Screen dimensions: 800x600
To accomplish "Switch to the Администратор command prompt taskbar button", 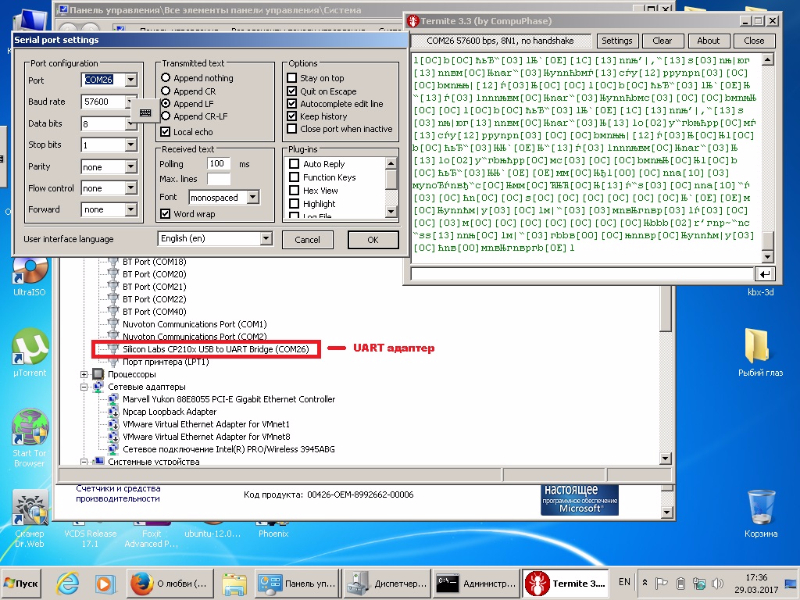I will click(477, 583).
